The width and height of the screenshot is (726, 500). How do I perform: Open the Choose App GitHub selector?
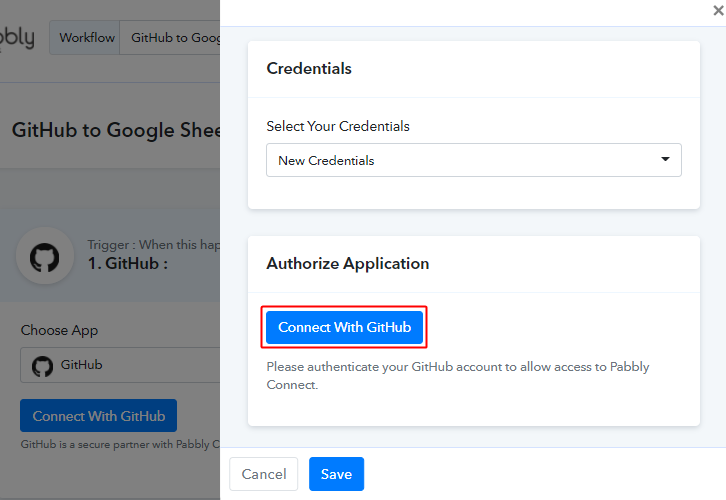[120, 365]
